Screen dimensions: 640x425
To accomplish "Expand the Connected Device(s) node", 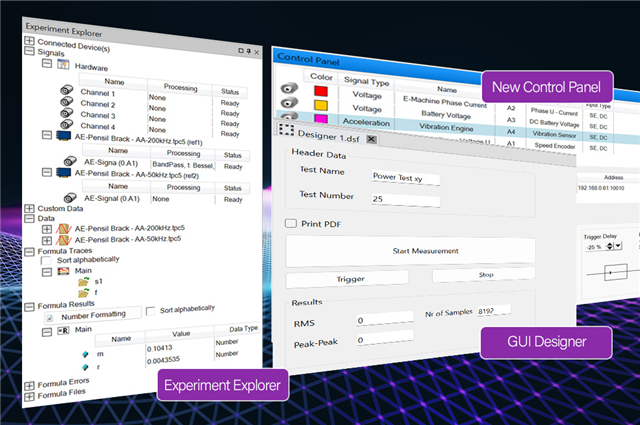I will pos(28,42).
